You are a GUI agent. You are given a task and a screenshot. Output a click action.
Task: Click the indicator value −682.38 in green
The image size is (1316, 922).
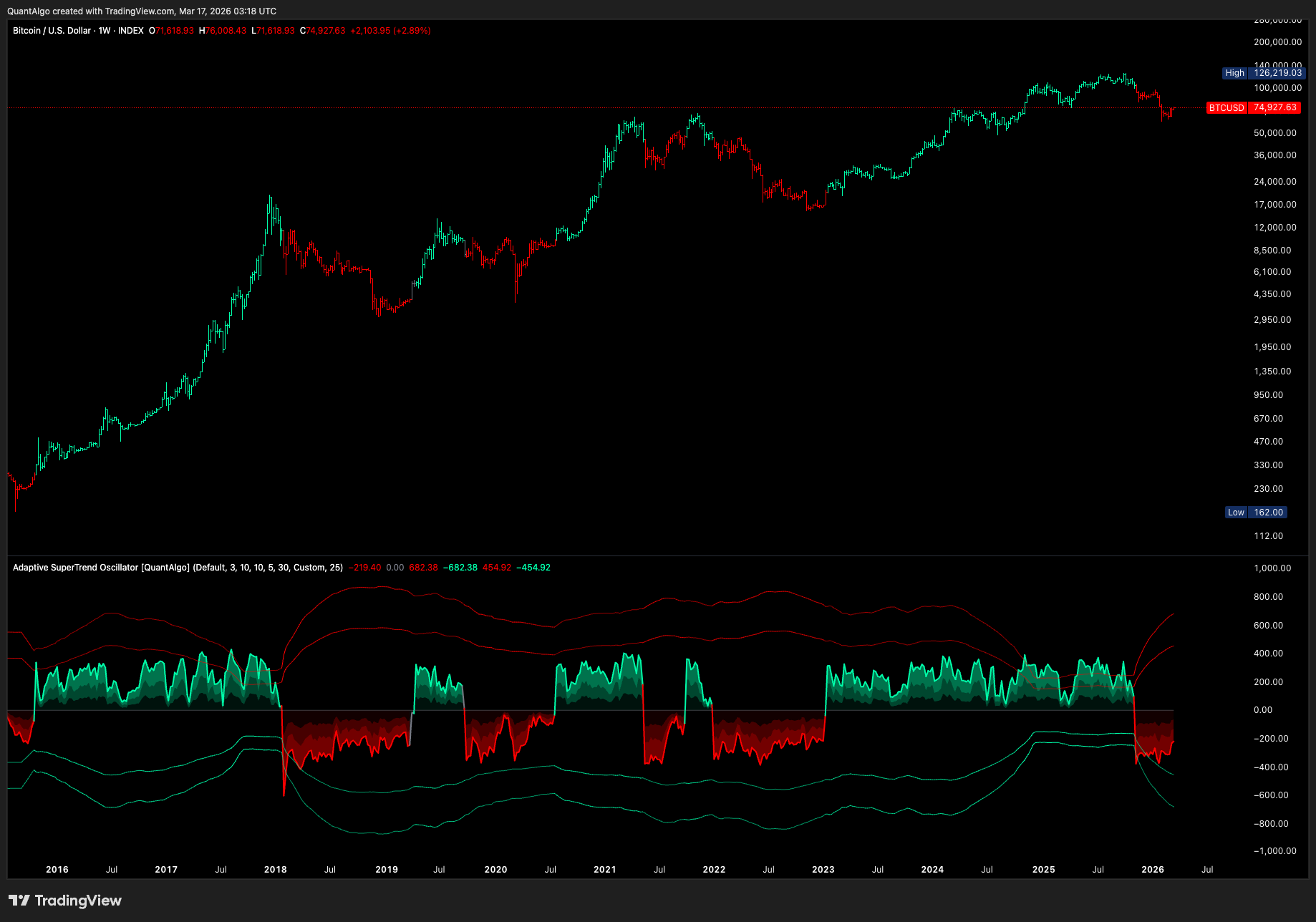[x=460, y=568]
